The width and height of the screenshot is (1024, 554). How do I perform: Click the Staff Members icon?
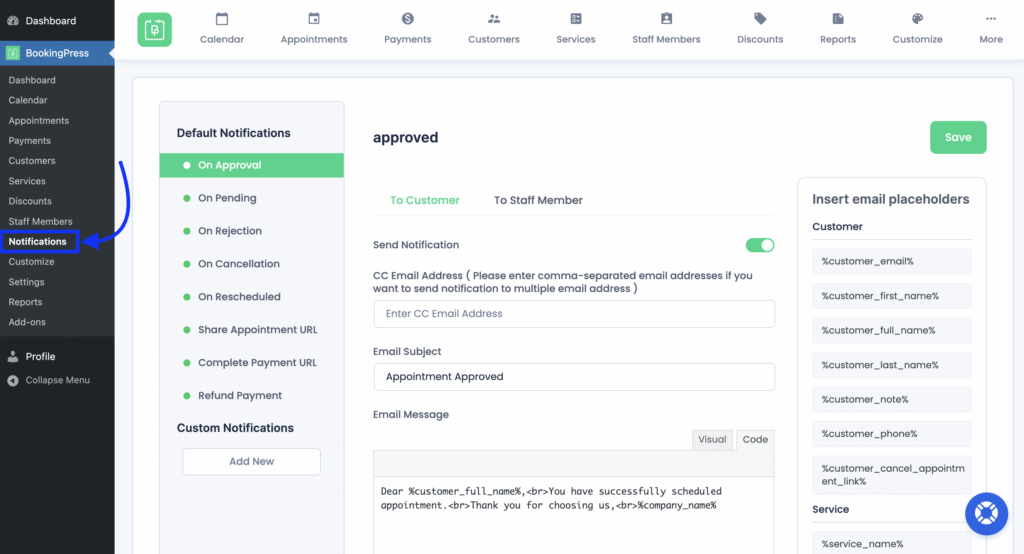click(x=666, y=19)
